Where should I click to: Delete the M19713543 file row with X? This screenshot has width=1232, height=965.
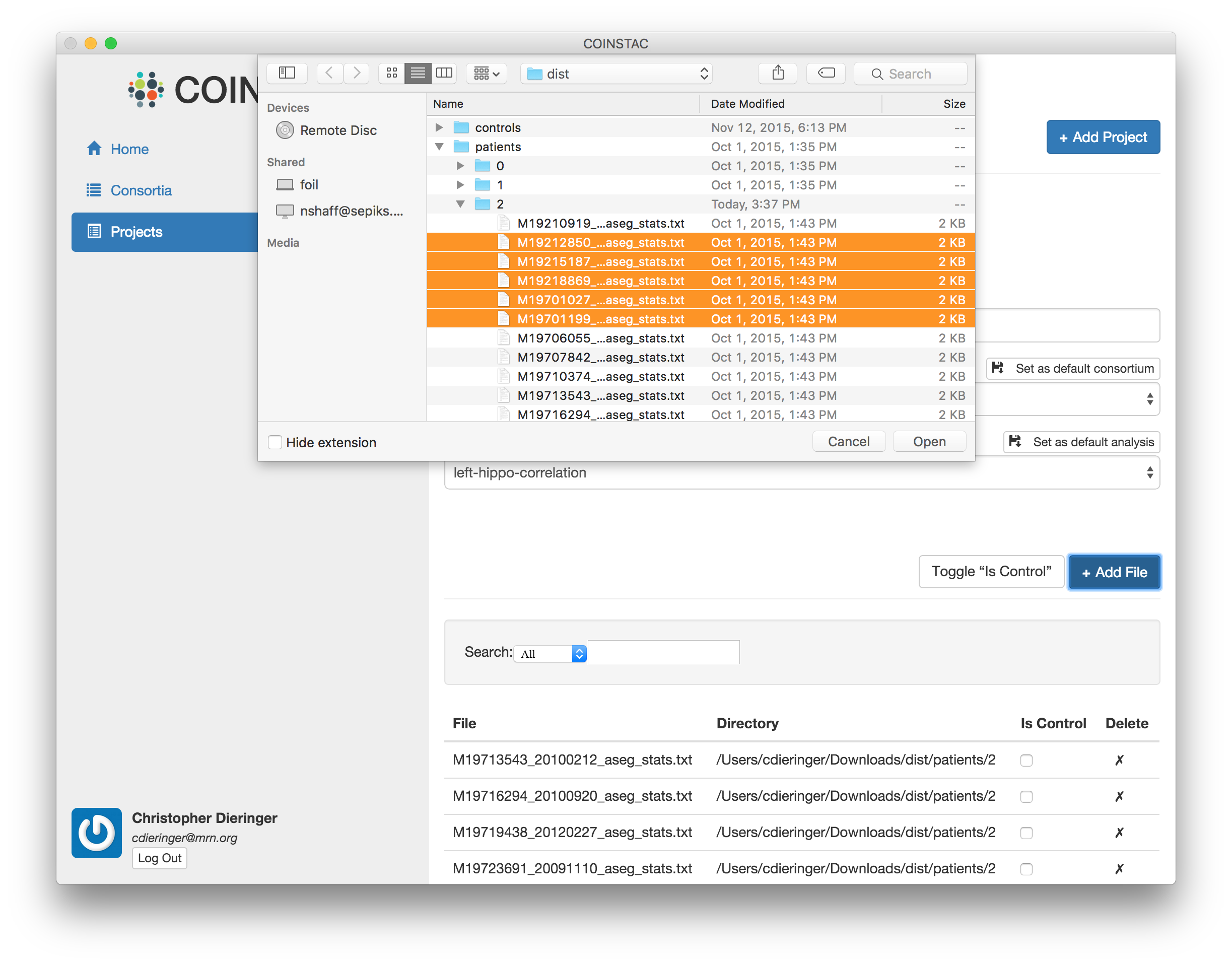(x=1119, y=760)
